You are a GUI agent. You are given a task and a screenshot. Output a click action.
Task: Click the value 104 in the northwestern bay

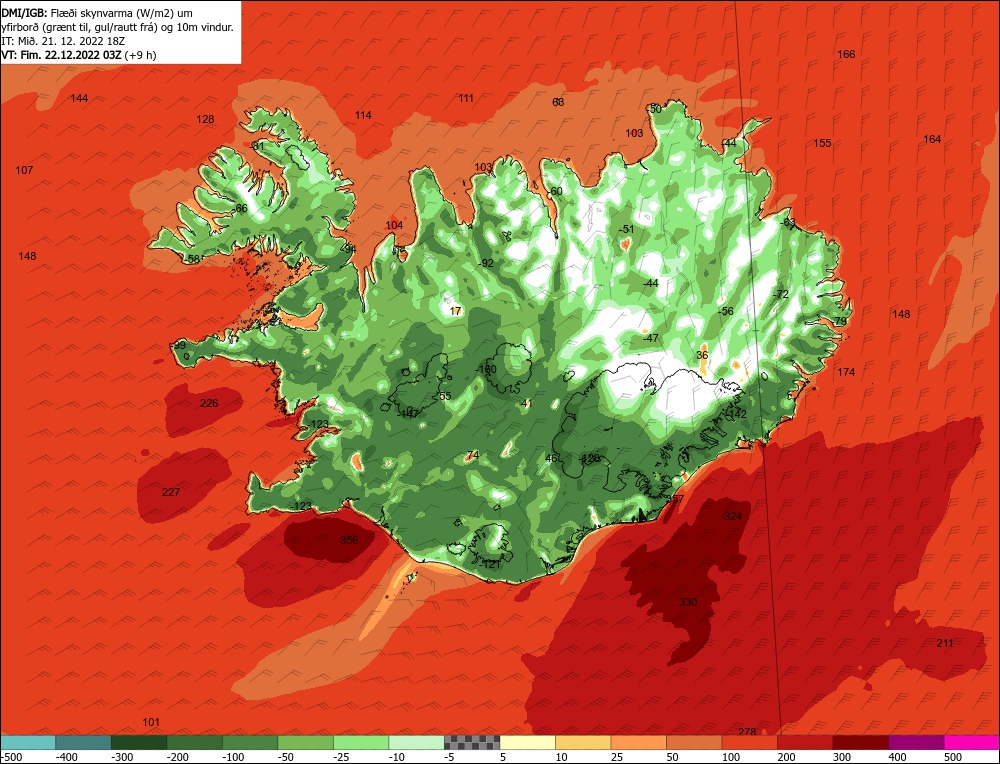[x=394, y=225]
